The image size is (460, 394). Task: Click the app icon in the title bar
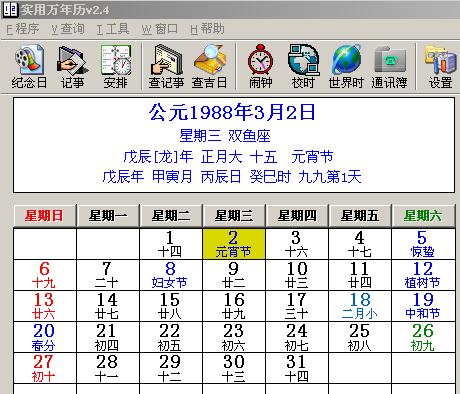coord(10,10)
